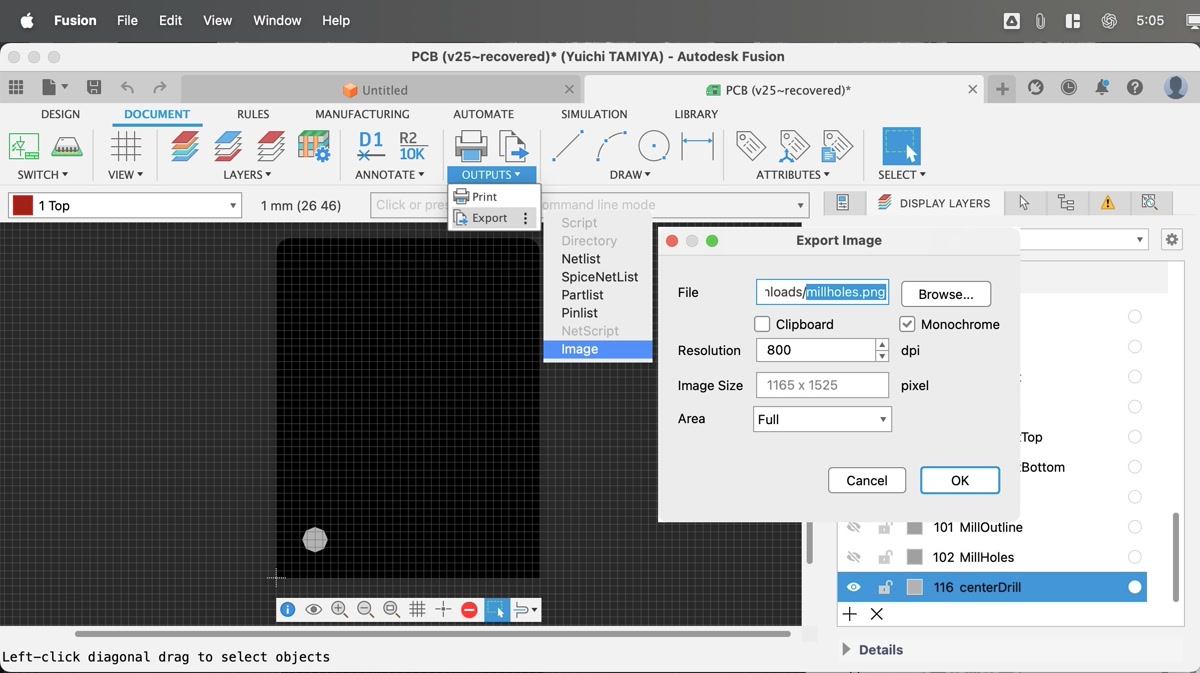
Task: Click the red Stop icon in canvas toolbar
Action: 469,609
